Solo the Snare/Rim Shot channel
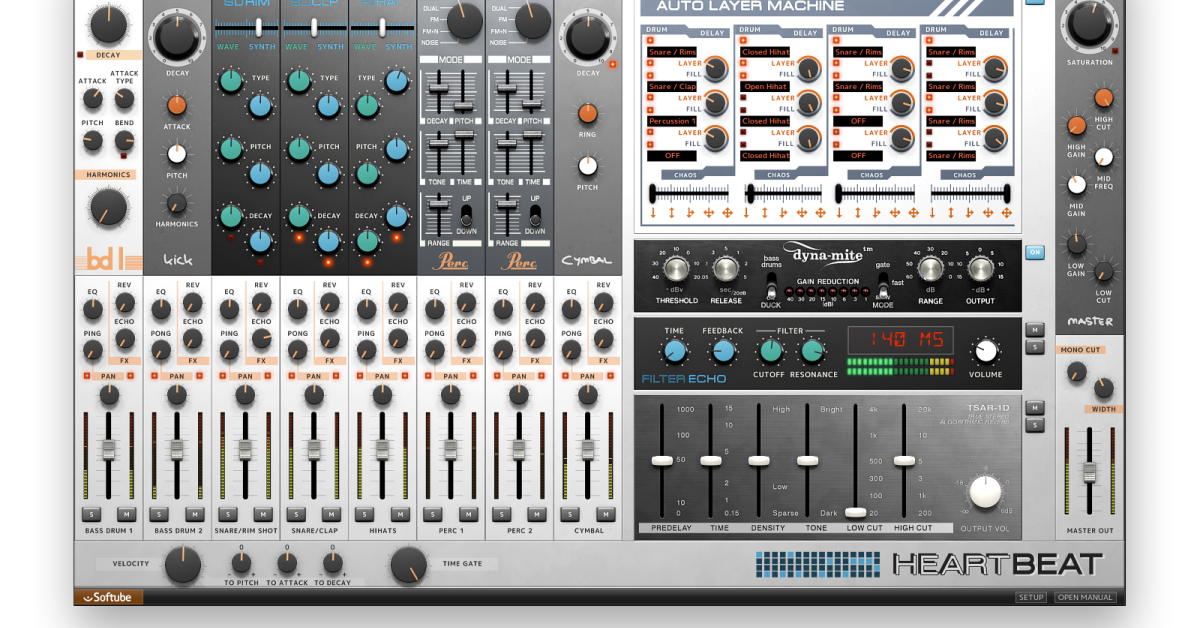This screenshot has width=1200, height=628. 227,514
